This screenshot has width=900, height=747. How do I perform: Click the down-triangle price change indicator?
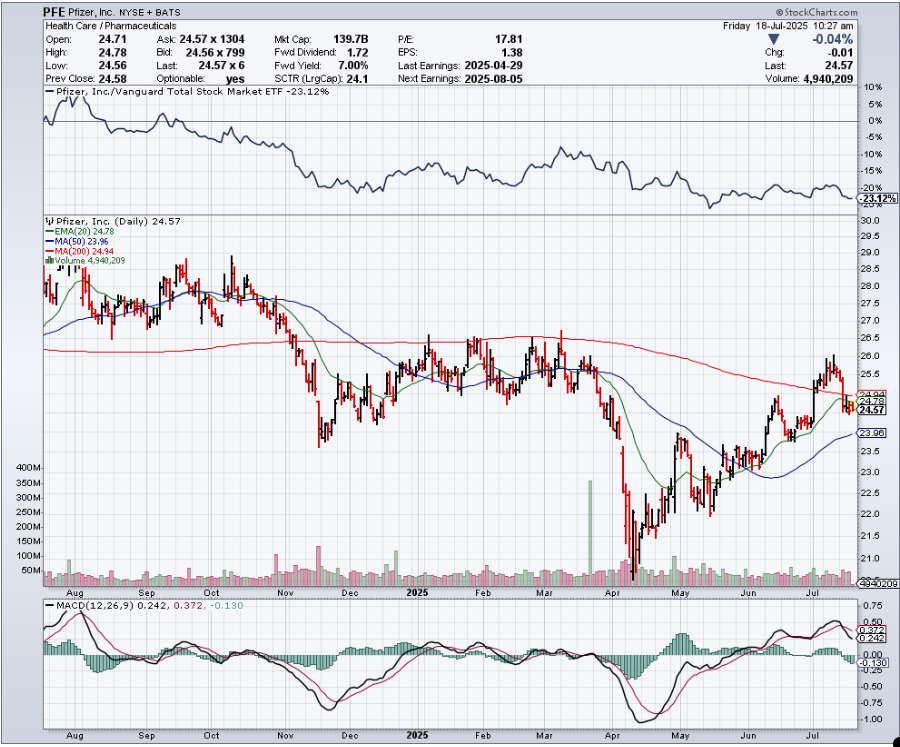click(774, 40)
